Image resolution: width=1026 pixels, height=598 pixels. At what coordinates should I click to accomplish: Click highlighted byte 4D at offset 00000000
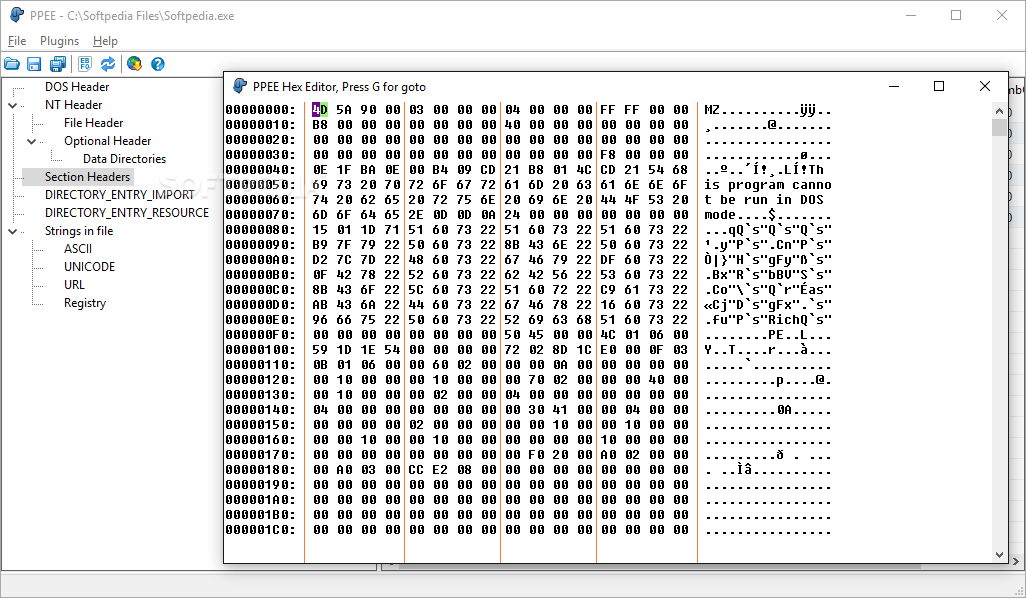point(320,110)
